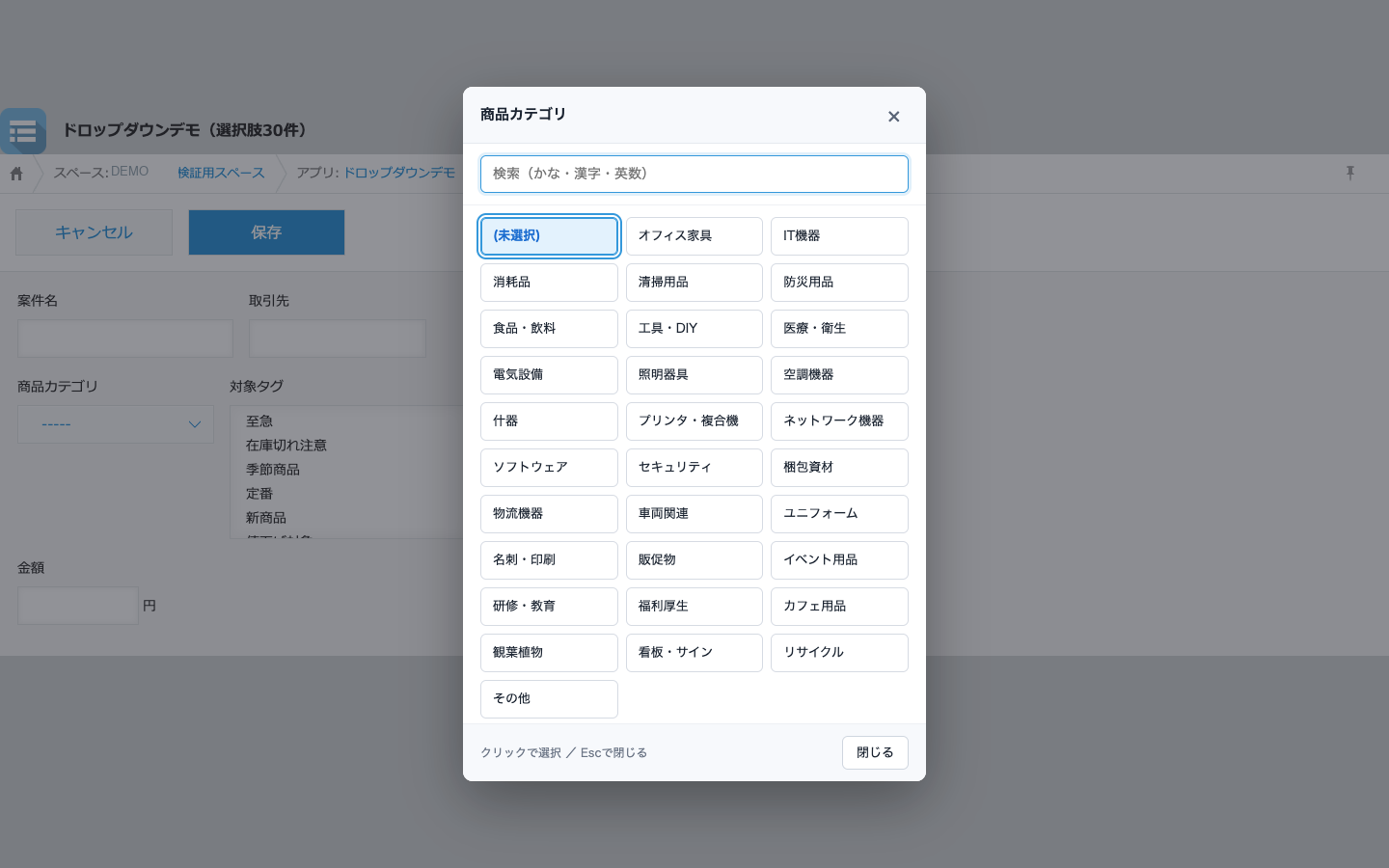
Task: Choose the IT機器 category
Action: click(x=839, y=236)
